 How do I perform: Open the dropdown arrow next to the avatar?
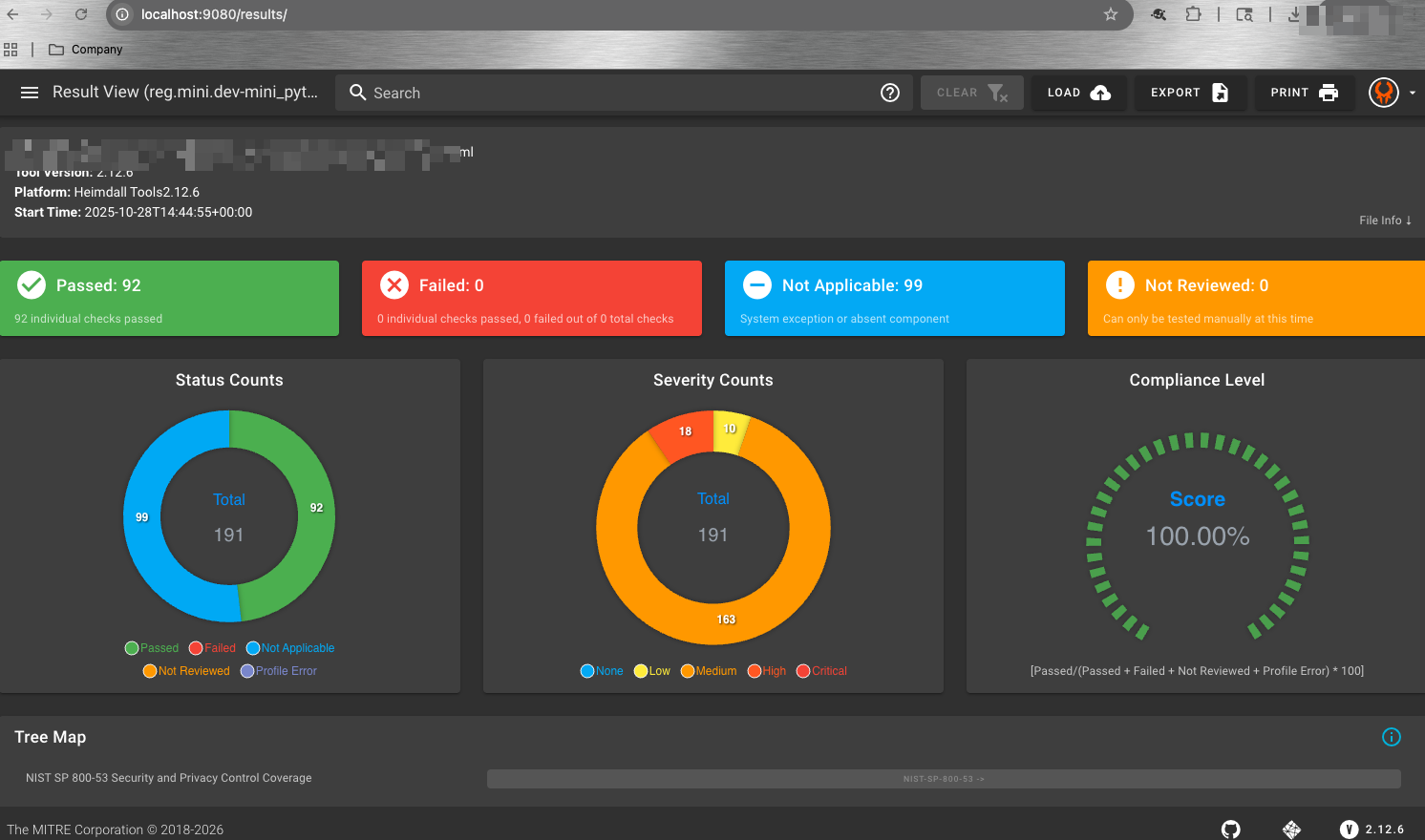click(1411, 93)
